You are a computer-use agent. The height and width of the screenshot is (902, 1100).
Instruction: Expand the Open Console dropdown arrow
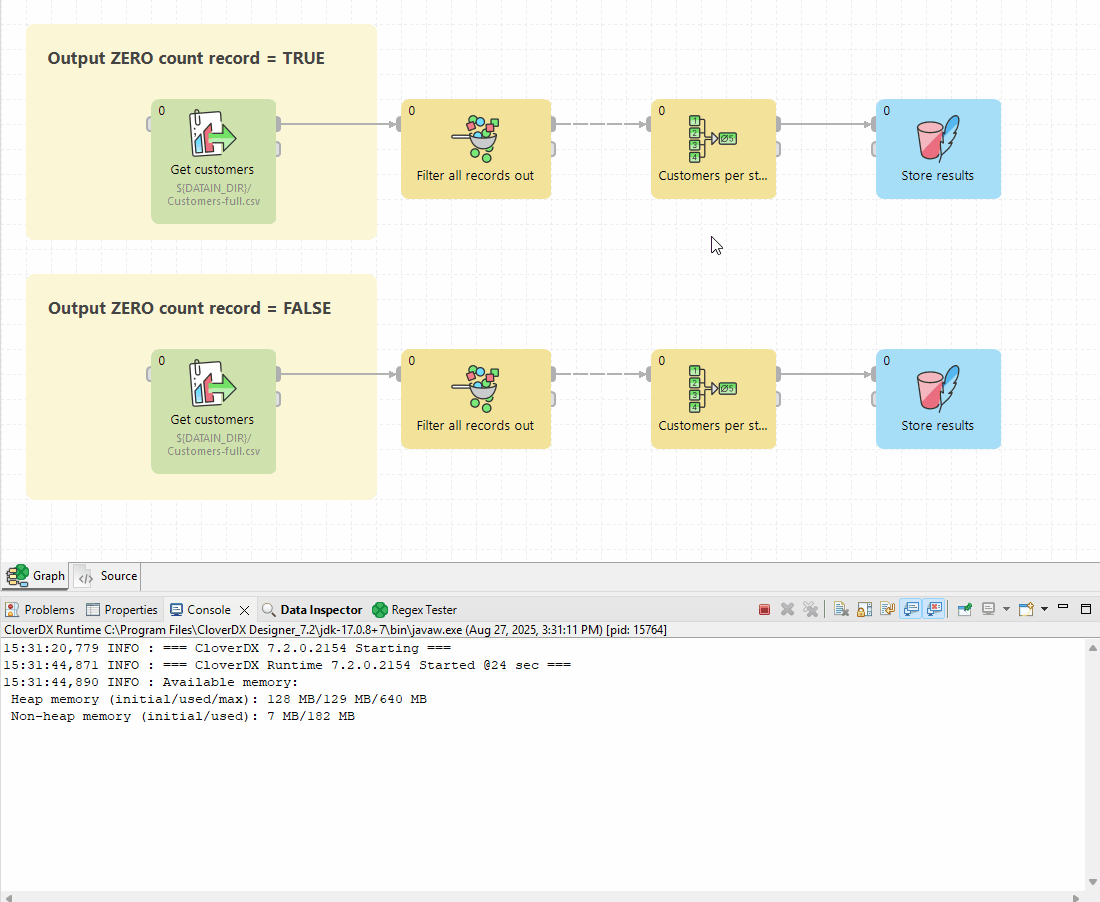1044,609
